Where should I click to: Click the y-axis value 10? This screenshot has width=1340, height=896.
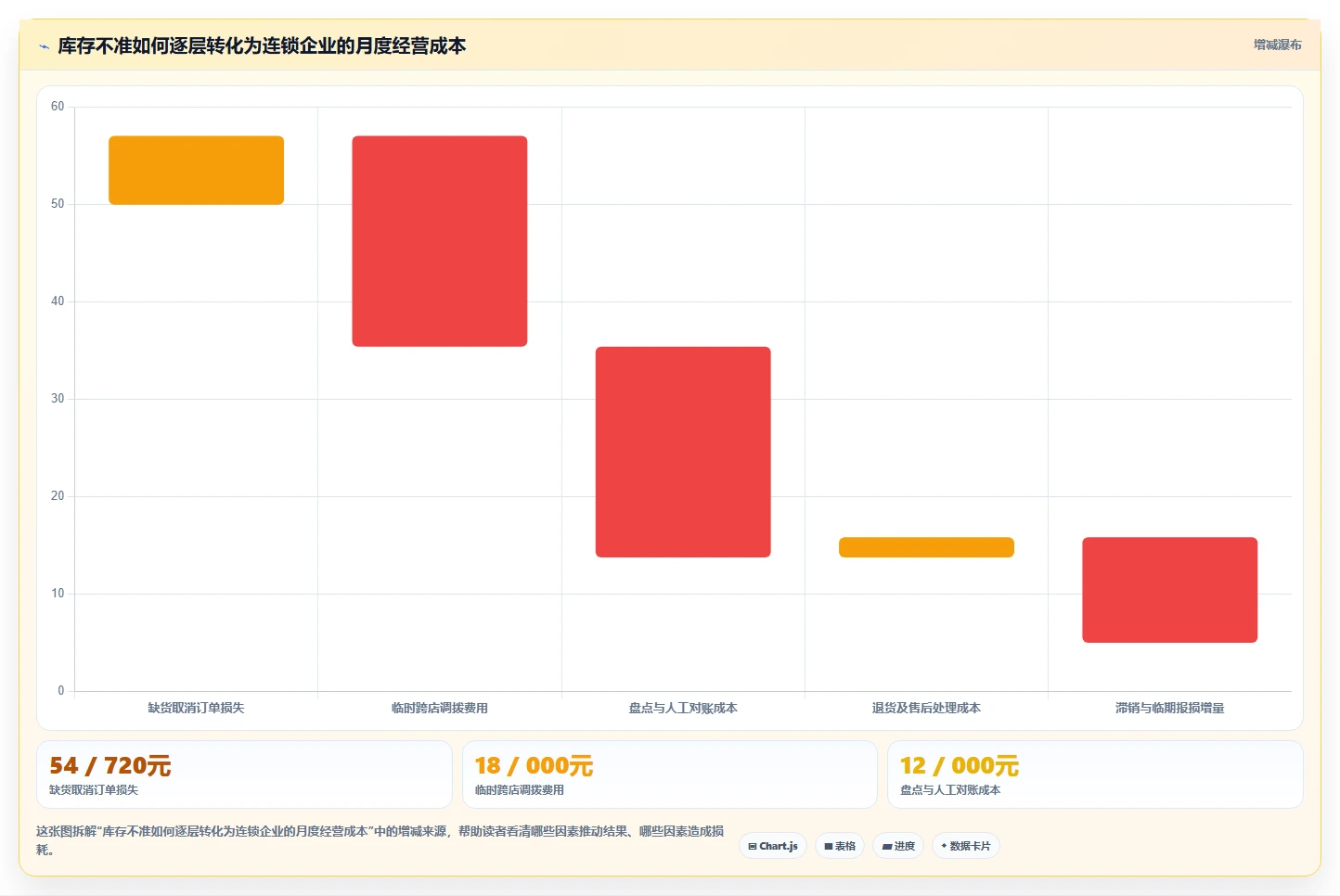pyautogui.click(x=58, y=594)
